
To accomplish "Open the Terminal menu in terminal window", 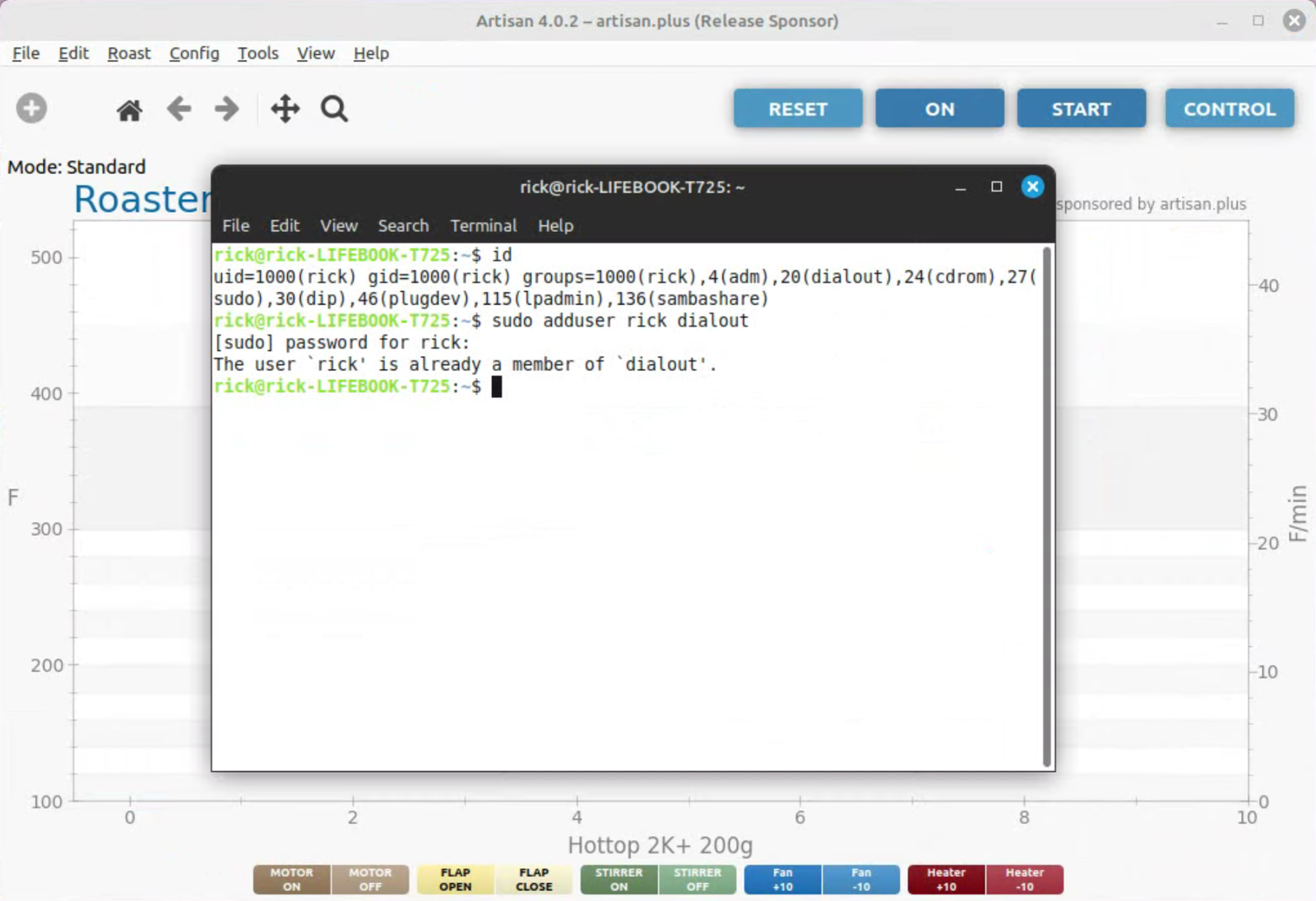I will point(483,225).
